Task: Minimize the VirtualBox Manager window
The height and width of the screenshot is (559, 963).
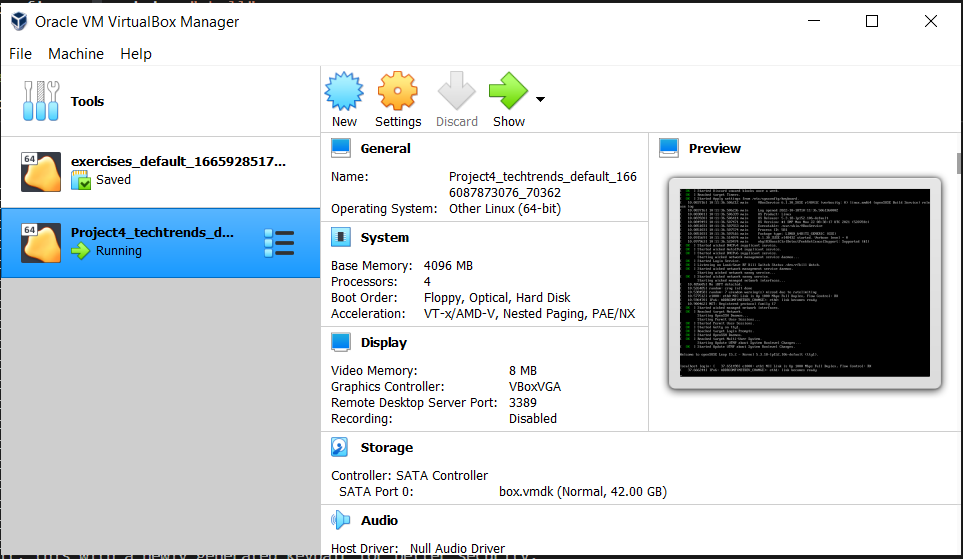Action: pos(814,22)
